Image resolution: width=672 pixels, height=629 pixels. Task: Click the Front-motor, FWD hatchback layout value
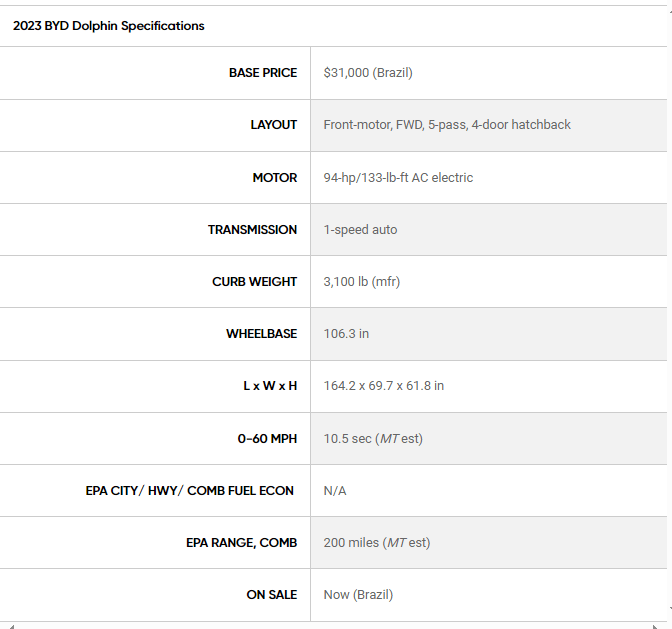click(x=447, y=125)
